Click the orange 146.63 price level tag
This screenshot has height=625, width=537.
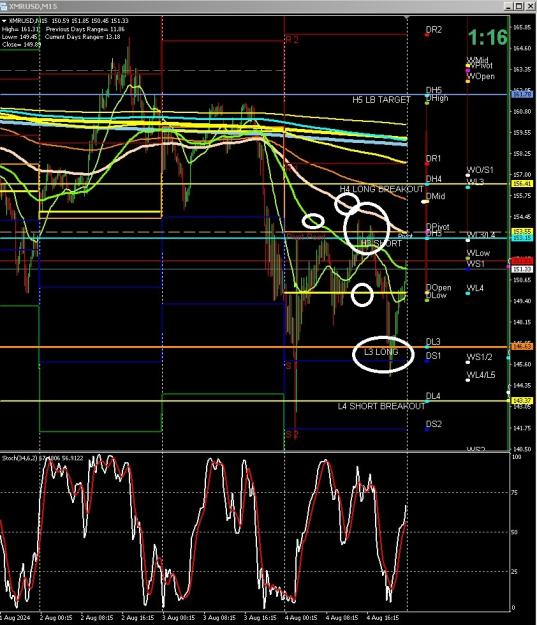pyautogui.click(x=522, y=347)
